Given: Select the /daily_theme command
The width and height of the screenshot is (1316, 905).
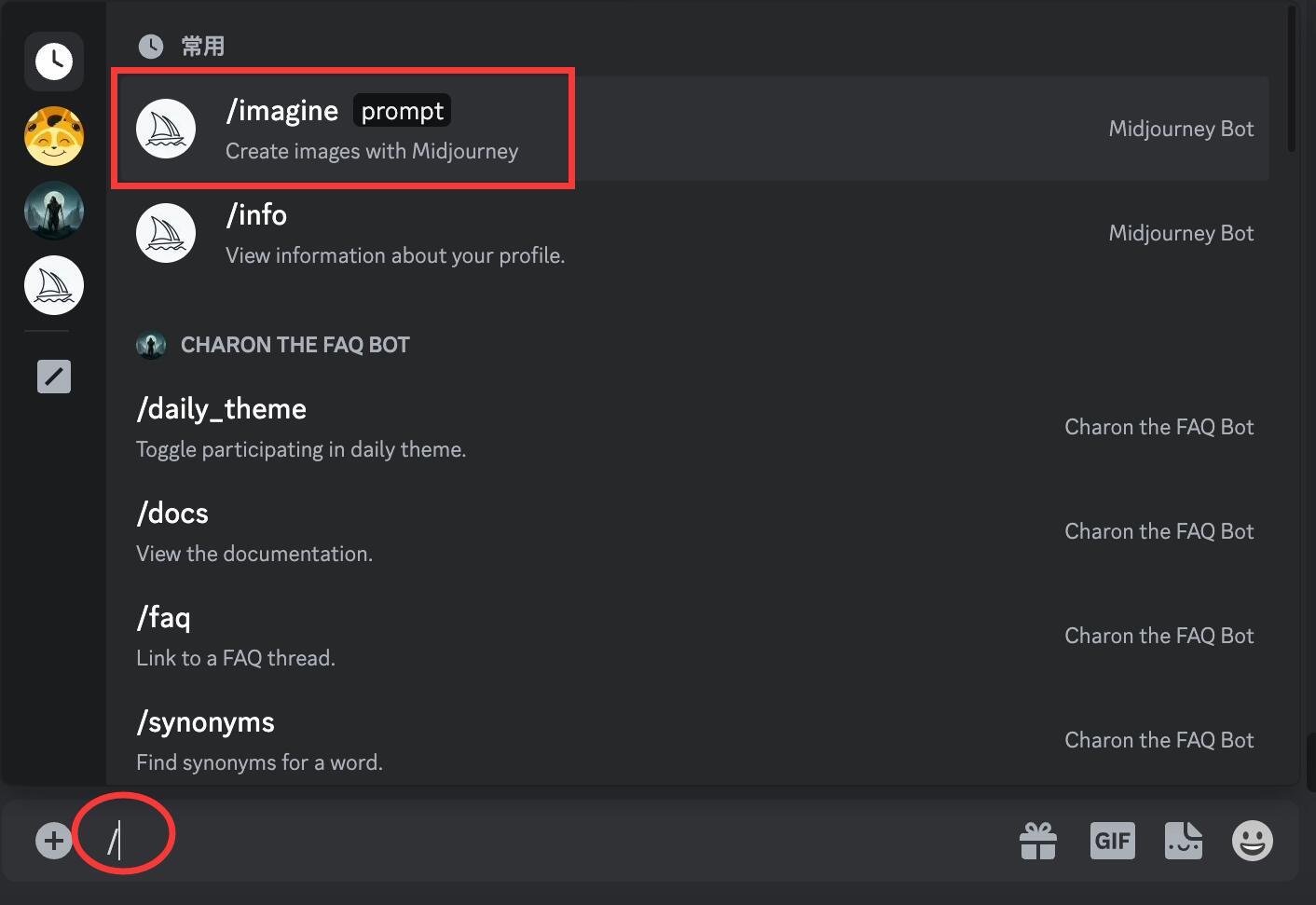Looking at the screenshot, I should tap(691, 427).
